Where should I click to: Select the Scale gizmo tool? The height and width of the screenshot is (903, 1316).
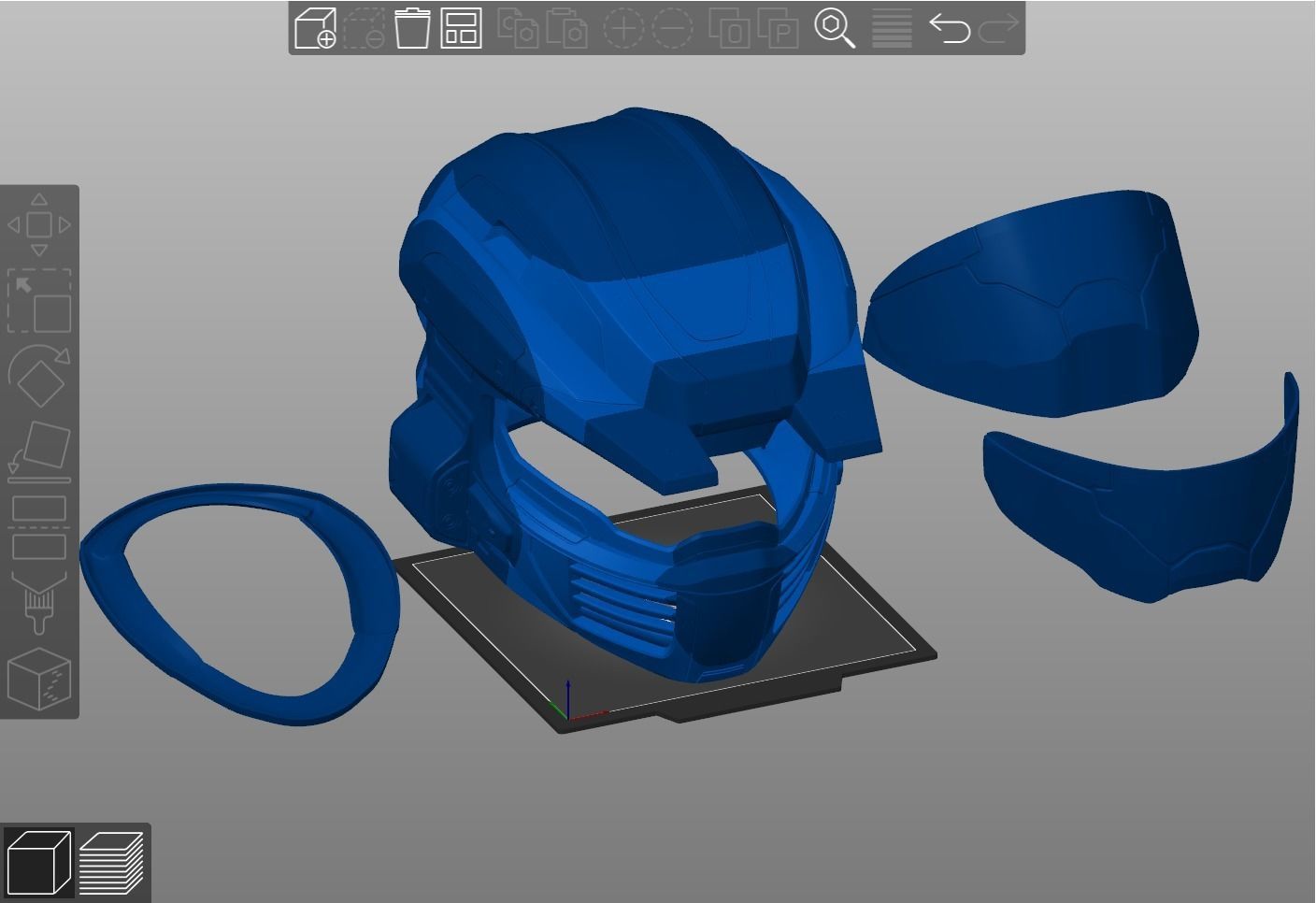pyautogui.click(x=39, y=301)
